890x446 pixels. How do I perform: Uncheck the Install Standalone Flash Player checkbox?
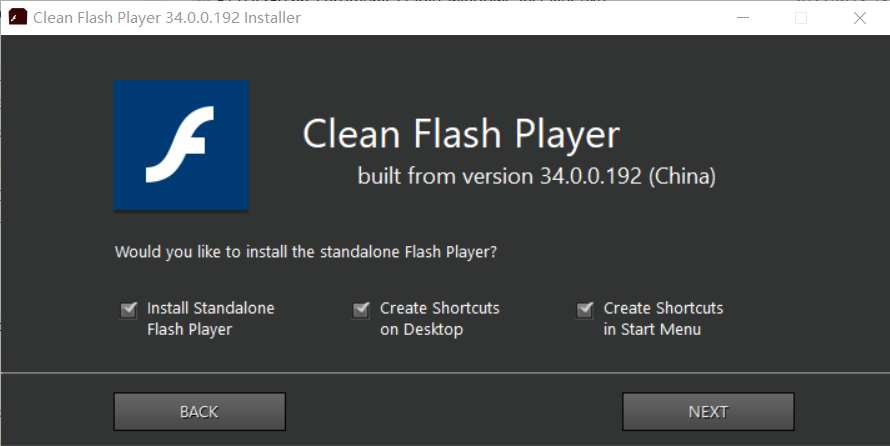coord(128,309)
